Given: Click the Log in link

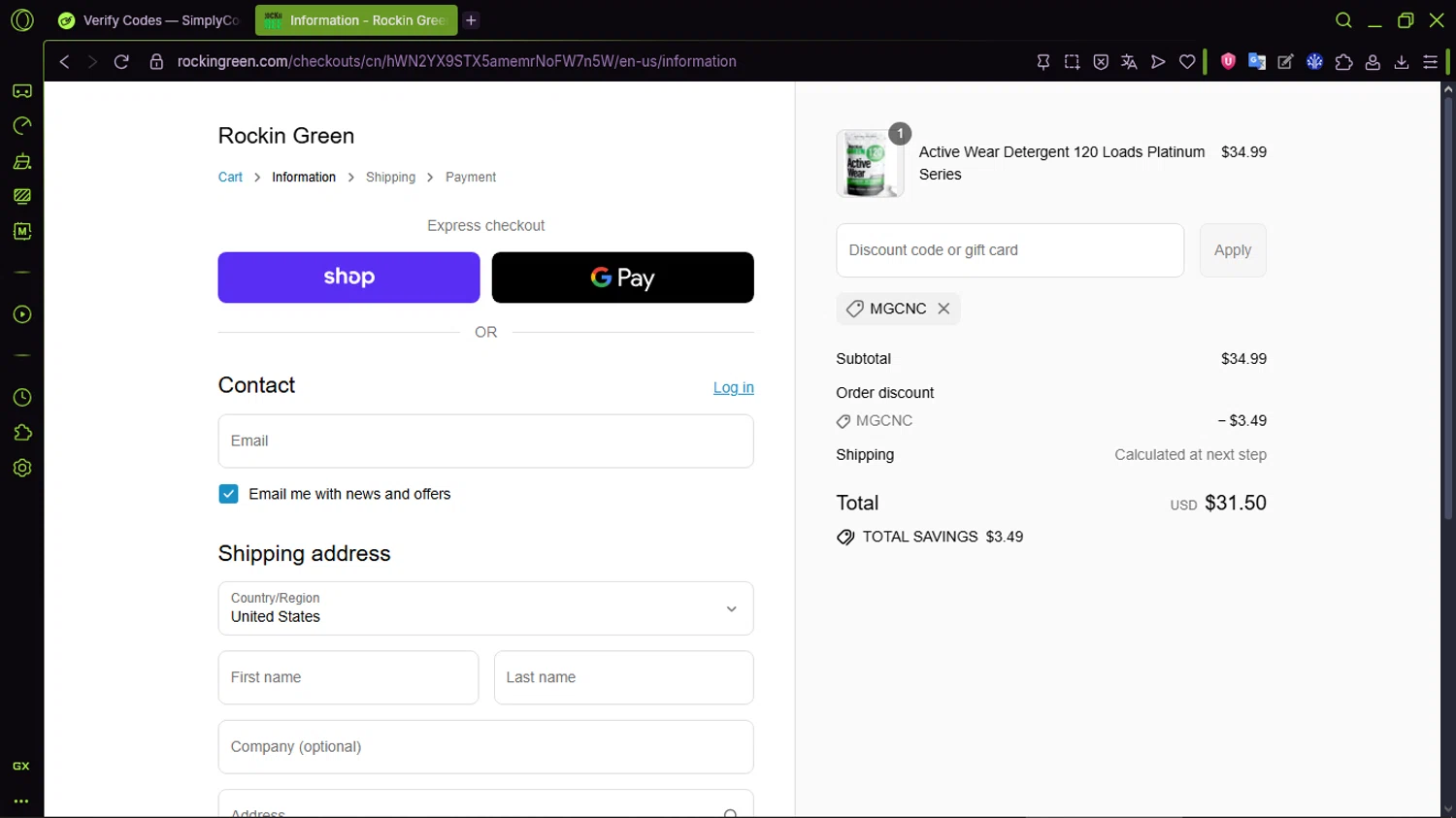Looking at the screenshot, I should point(734,387).
